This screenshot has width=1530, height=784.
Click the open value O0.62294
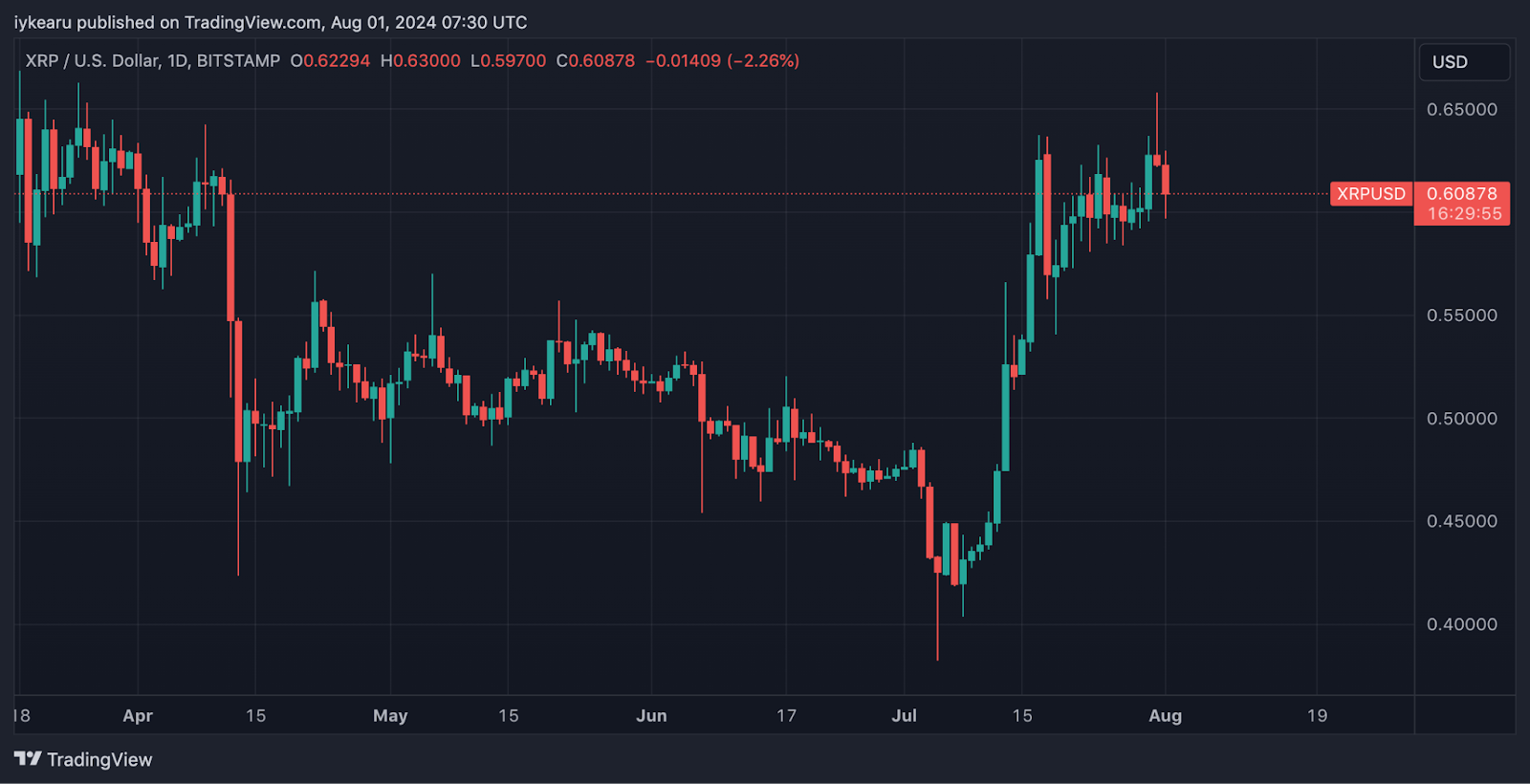(330, 61)
